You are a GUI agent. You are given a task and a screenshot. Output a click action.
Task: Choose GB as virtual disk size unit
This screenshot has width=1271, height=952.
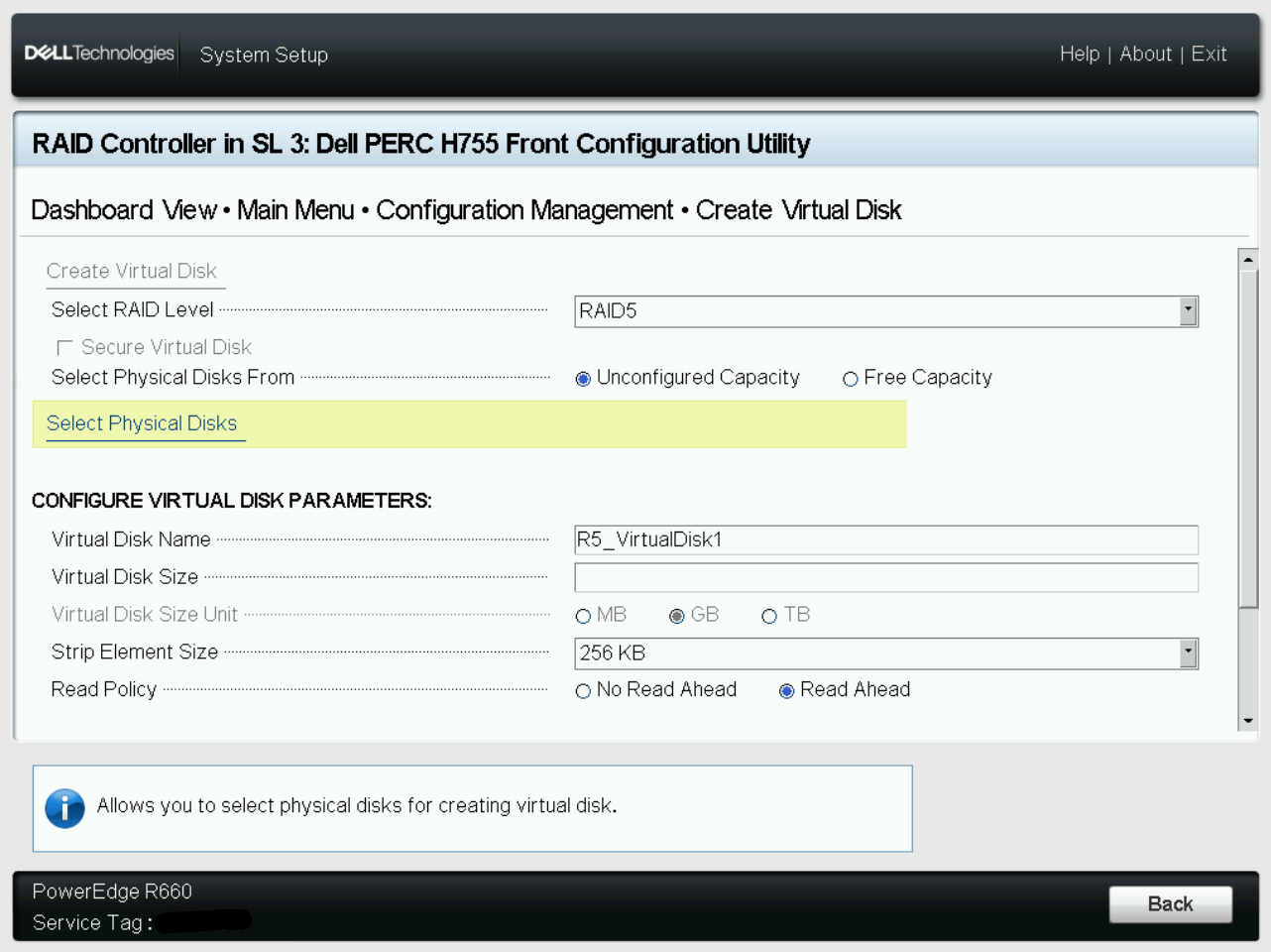pos(676,616)
